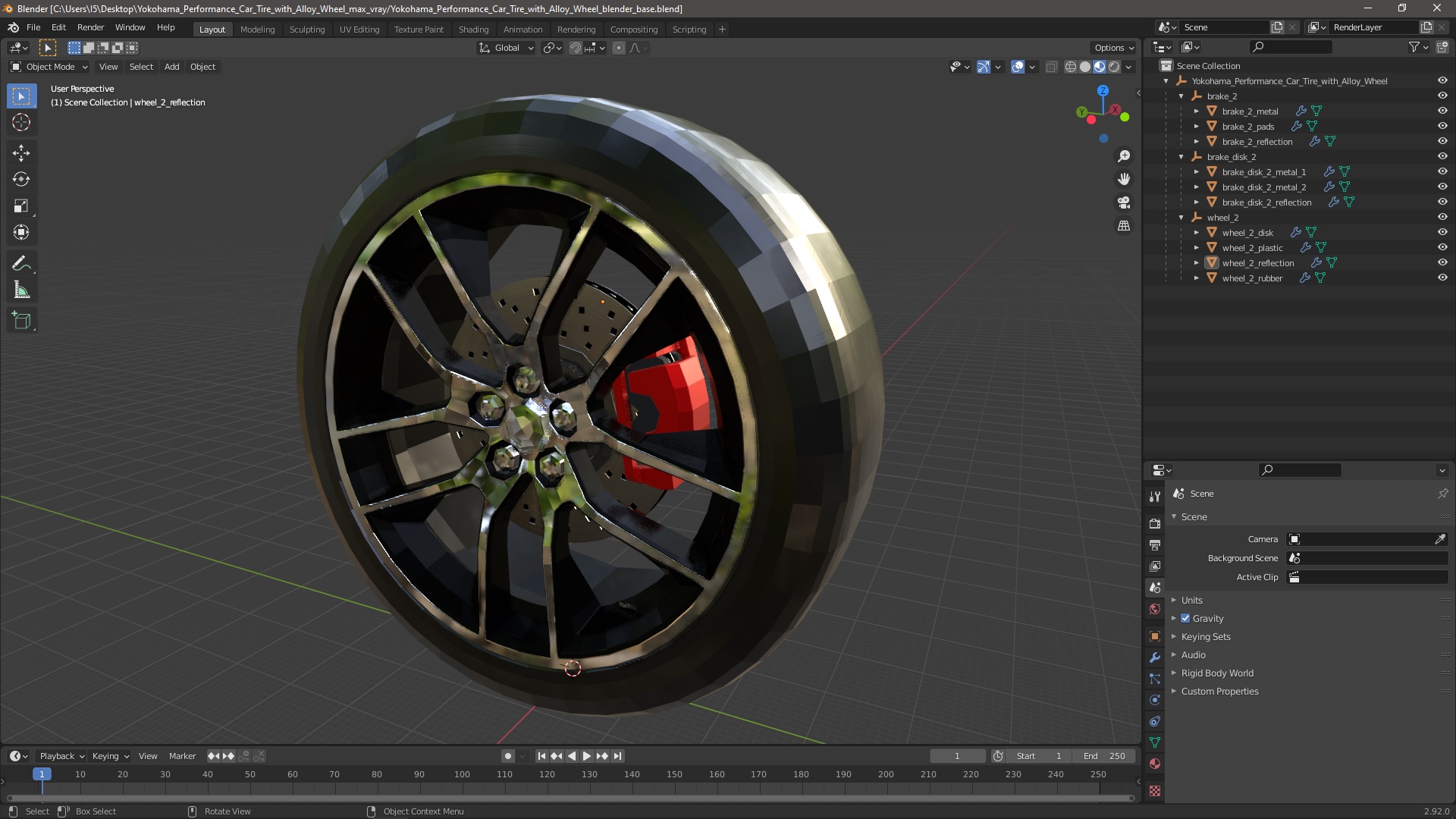Click the blue frame 1 playhead marker

[x=42, y=774]
